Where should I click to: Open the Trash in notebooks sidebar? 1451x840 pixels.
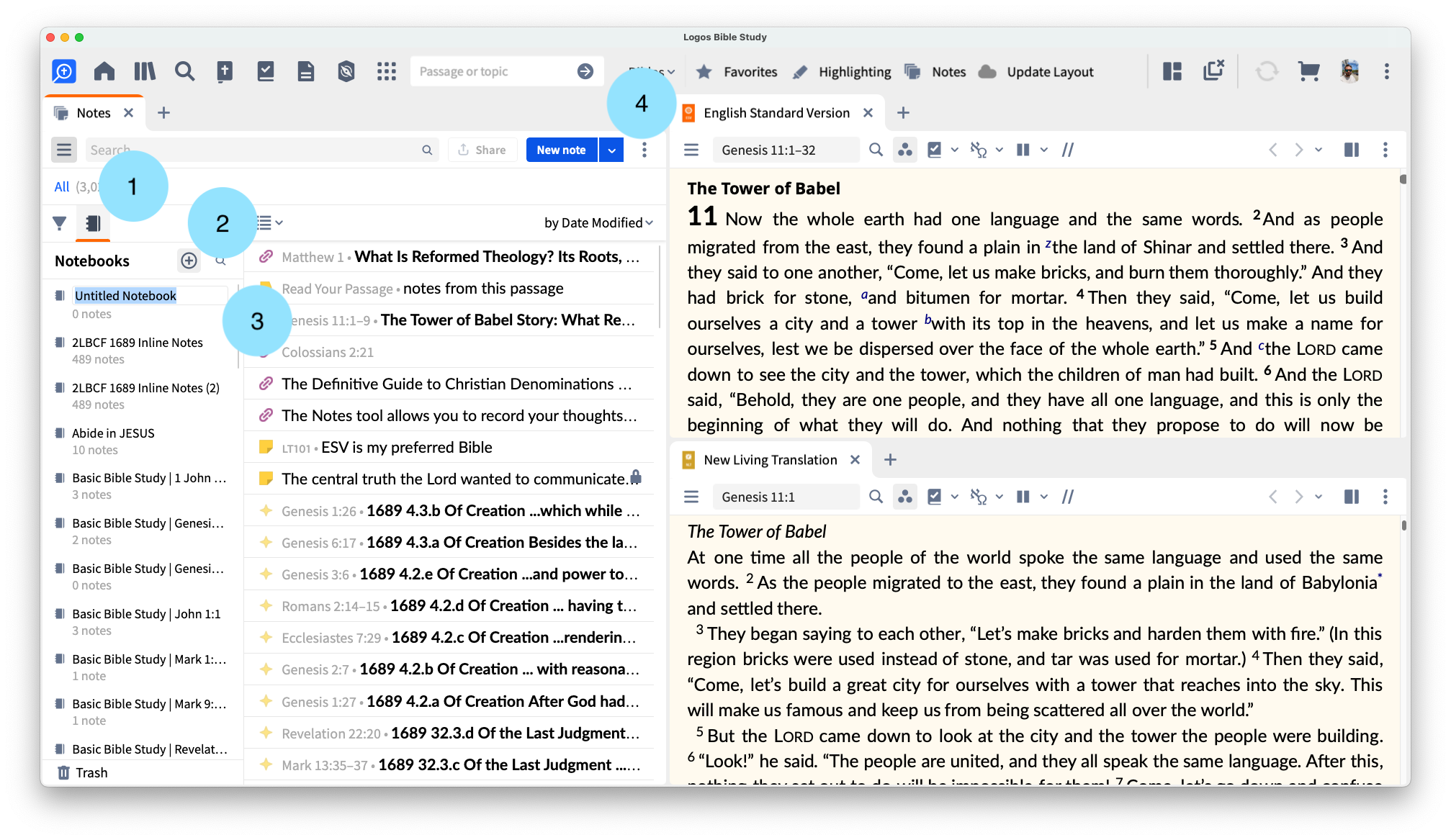coord(91,772)
